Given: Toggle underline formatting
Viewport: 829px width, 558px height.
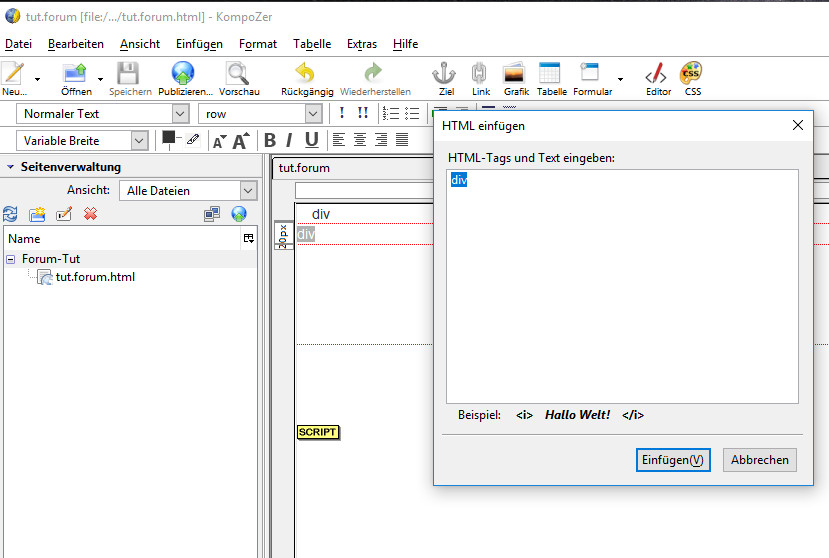Looking at the screenshot, I should [312, 140].
